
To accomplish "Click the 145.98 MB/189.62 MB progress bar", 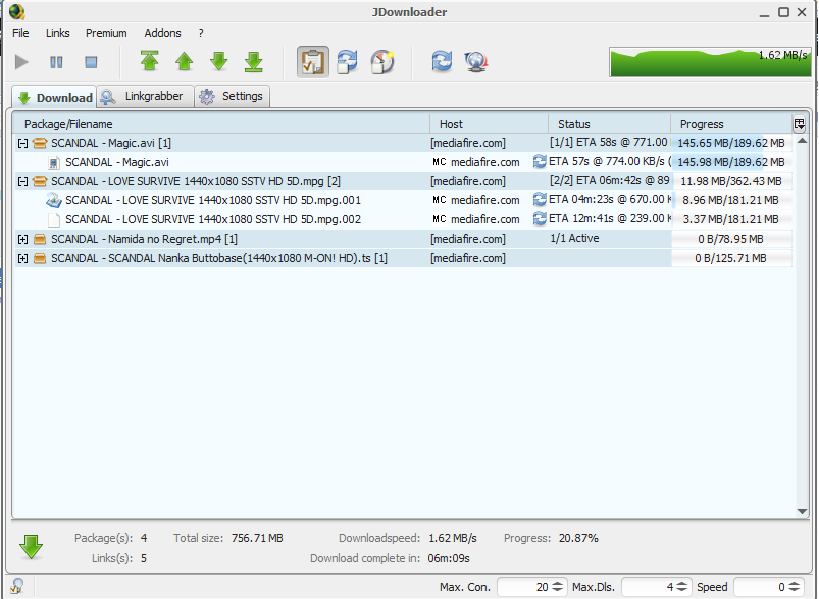I will [x=731, y=162].
